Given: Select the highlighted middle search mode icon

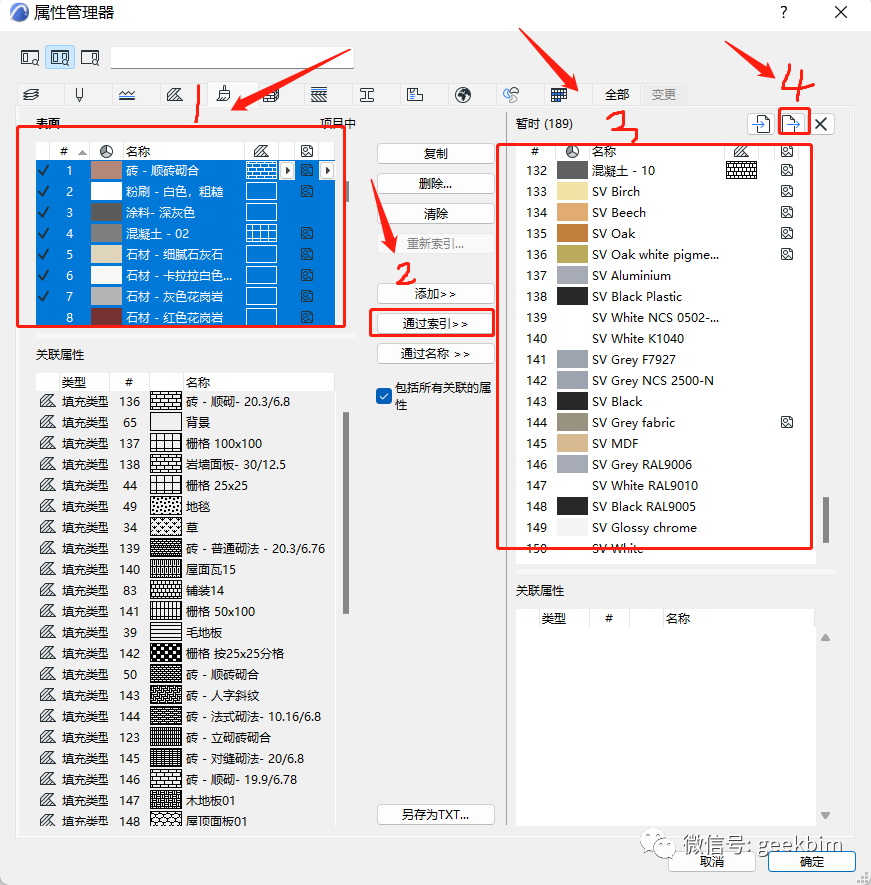Looking at the screenshot, I should click(60, 58).
